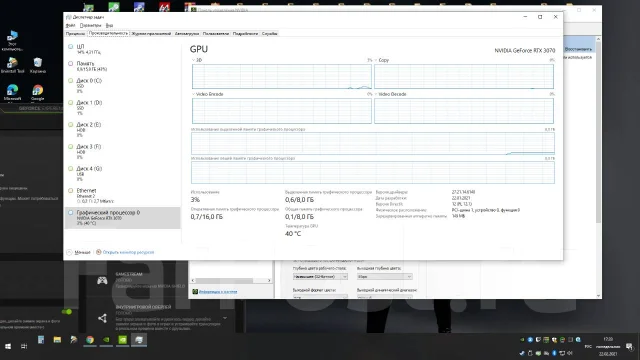Click the Восстановить button in NVIDIA panel
Screen dimensions: 640x360
(578, 49)
